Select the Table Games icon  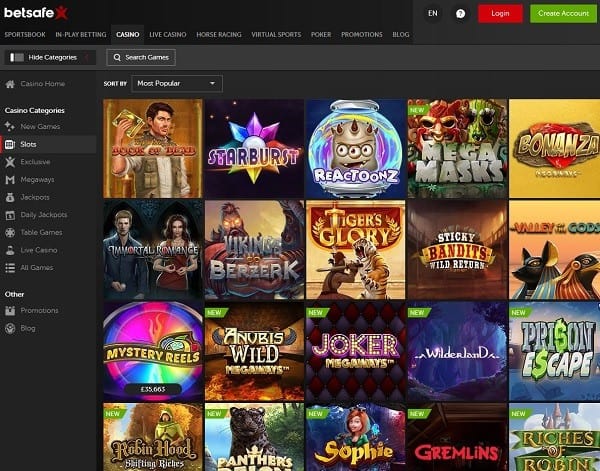click(10, 233)
